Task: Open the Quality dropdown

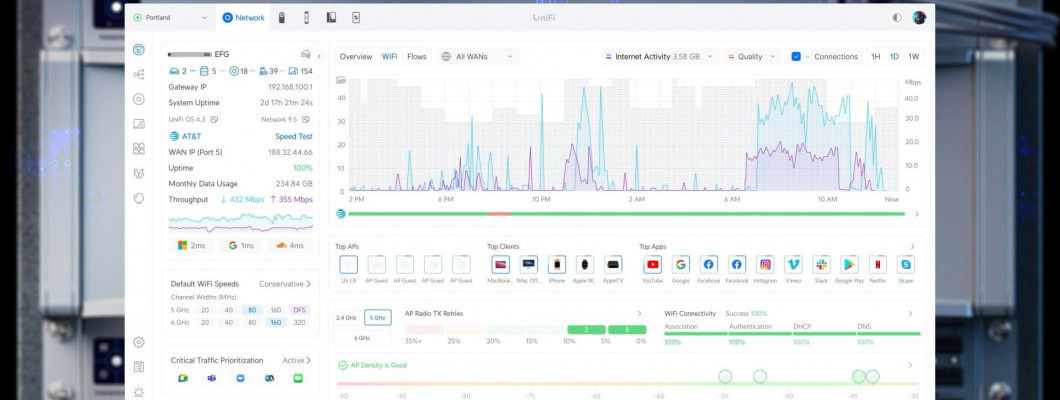Action: coord(753,57)
